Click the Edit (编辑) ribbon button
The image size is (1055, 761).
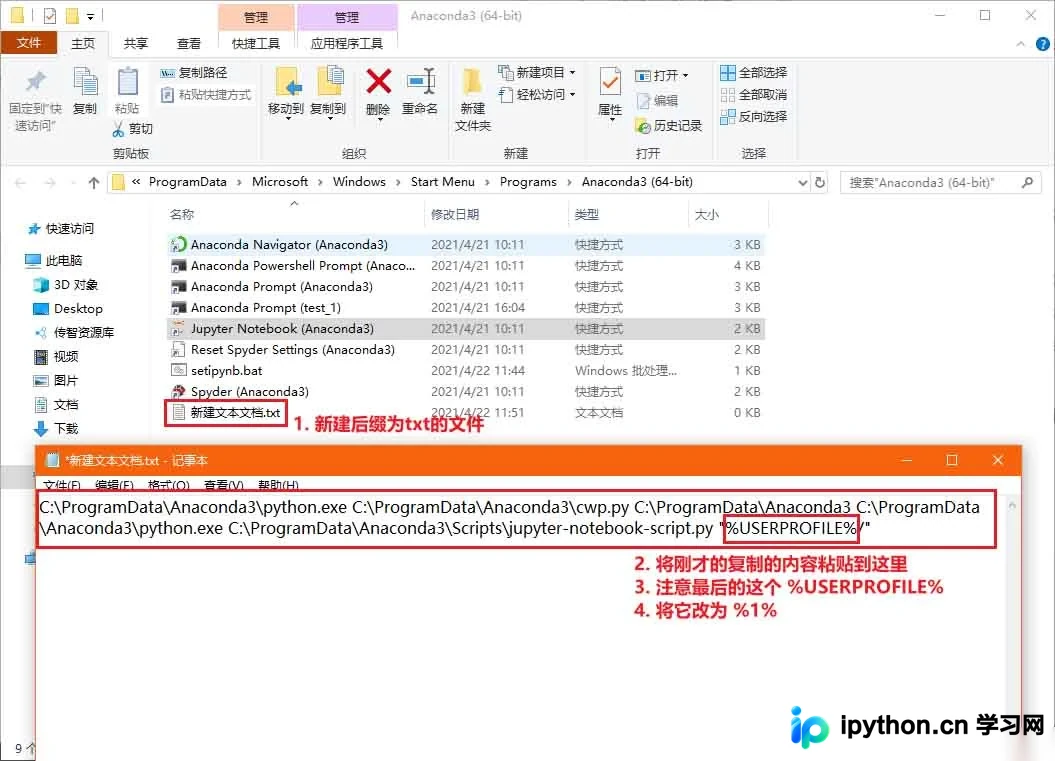coord(657,100)
